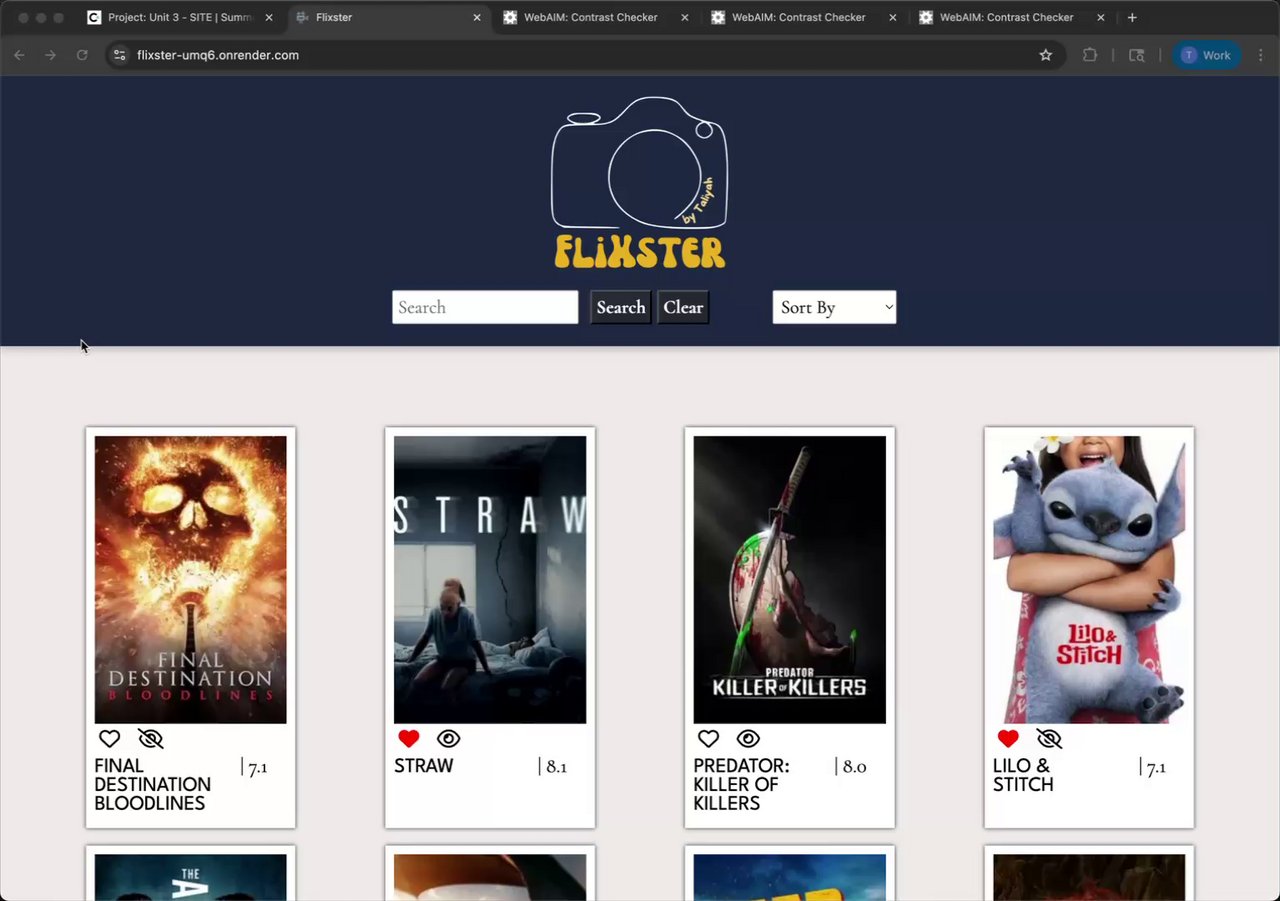Image resolution: width=1280 pixels, height=901 pixels.
Task: Click the Straw title text
Action: [424, 766]
